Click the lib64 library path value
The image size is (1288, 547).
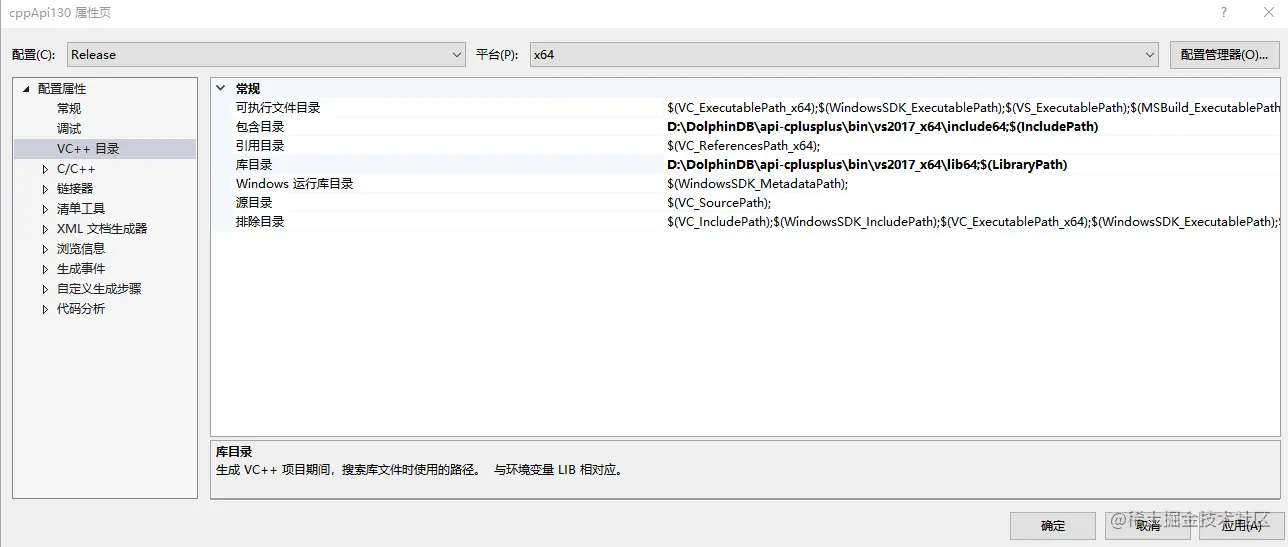click(x=867, y=165)
